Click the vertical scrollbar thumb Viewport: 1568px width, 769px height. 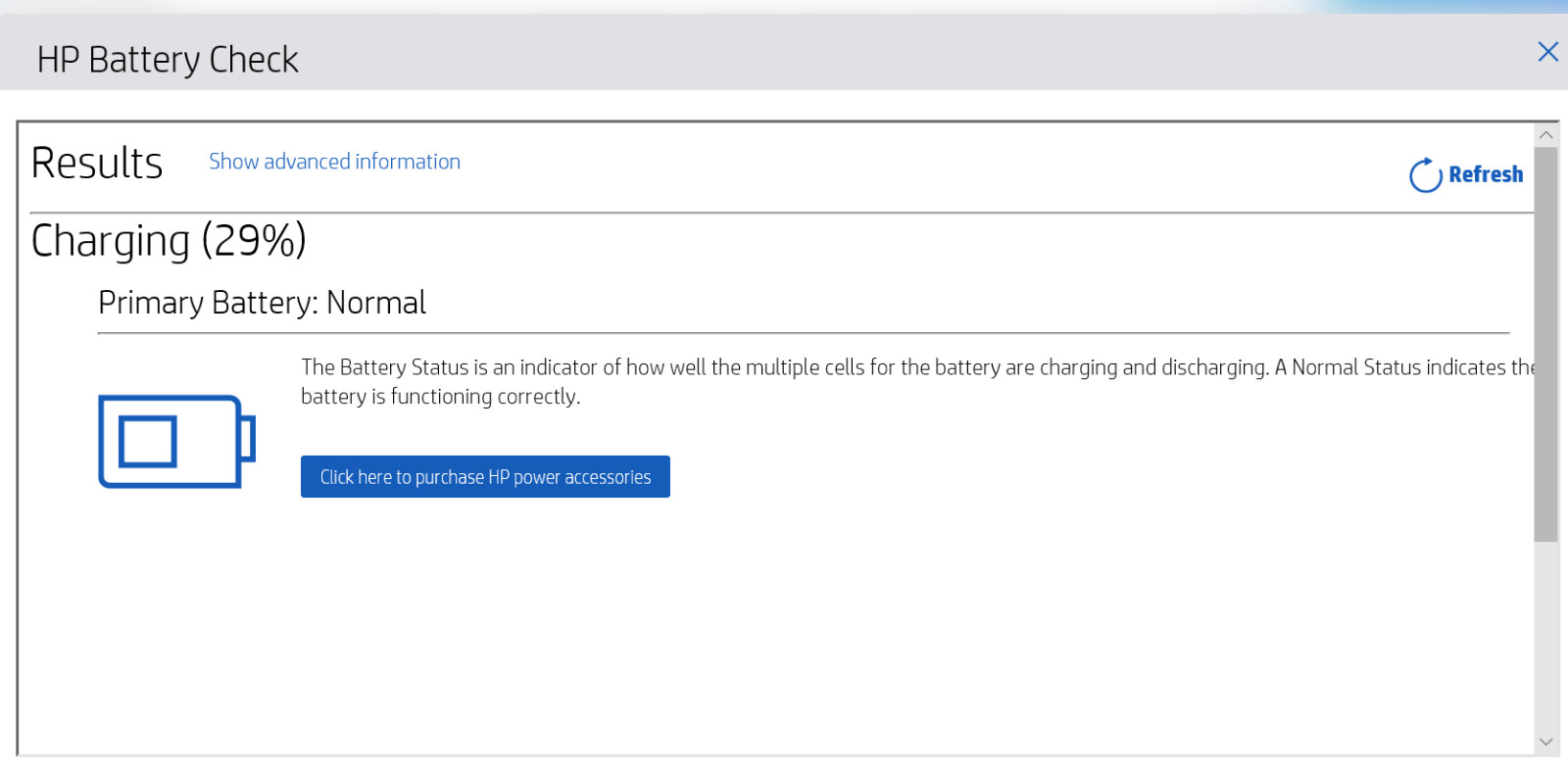tap(1546, 344)
